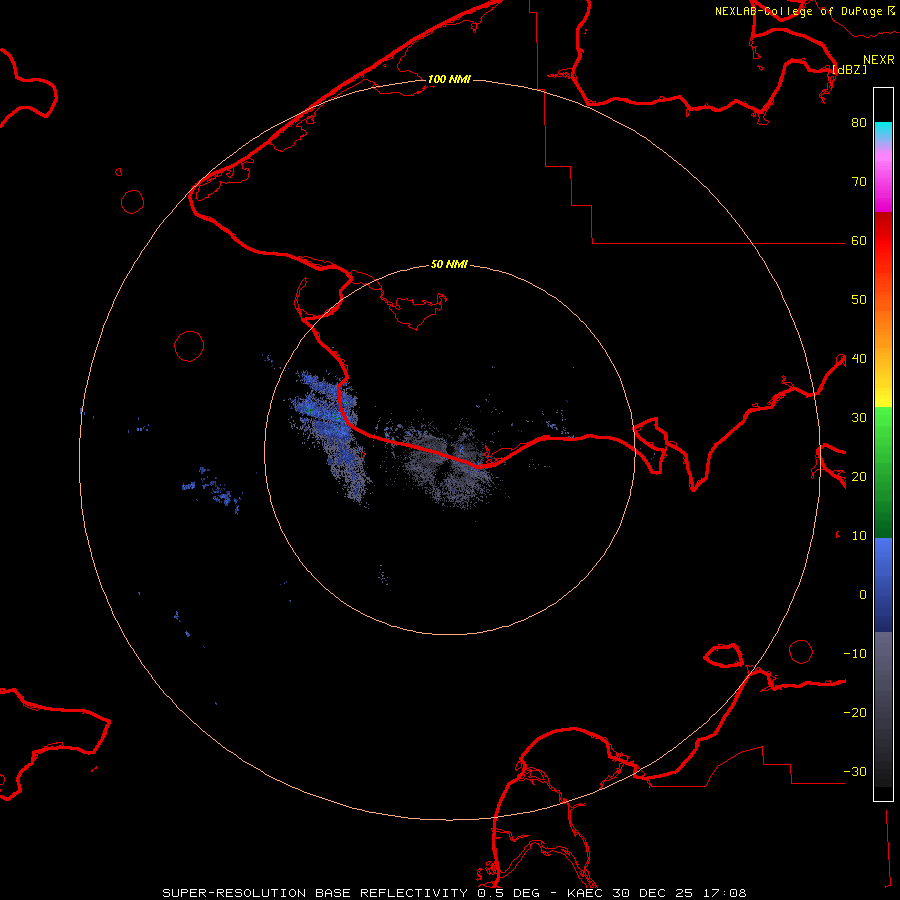Click the "KAEC 30 DEC 25 17:08" timestamp text

(657, 893)
